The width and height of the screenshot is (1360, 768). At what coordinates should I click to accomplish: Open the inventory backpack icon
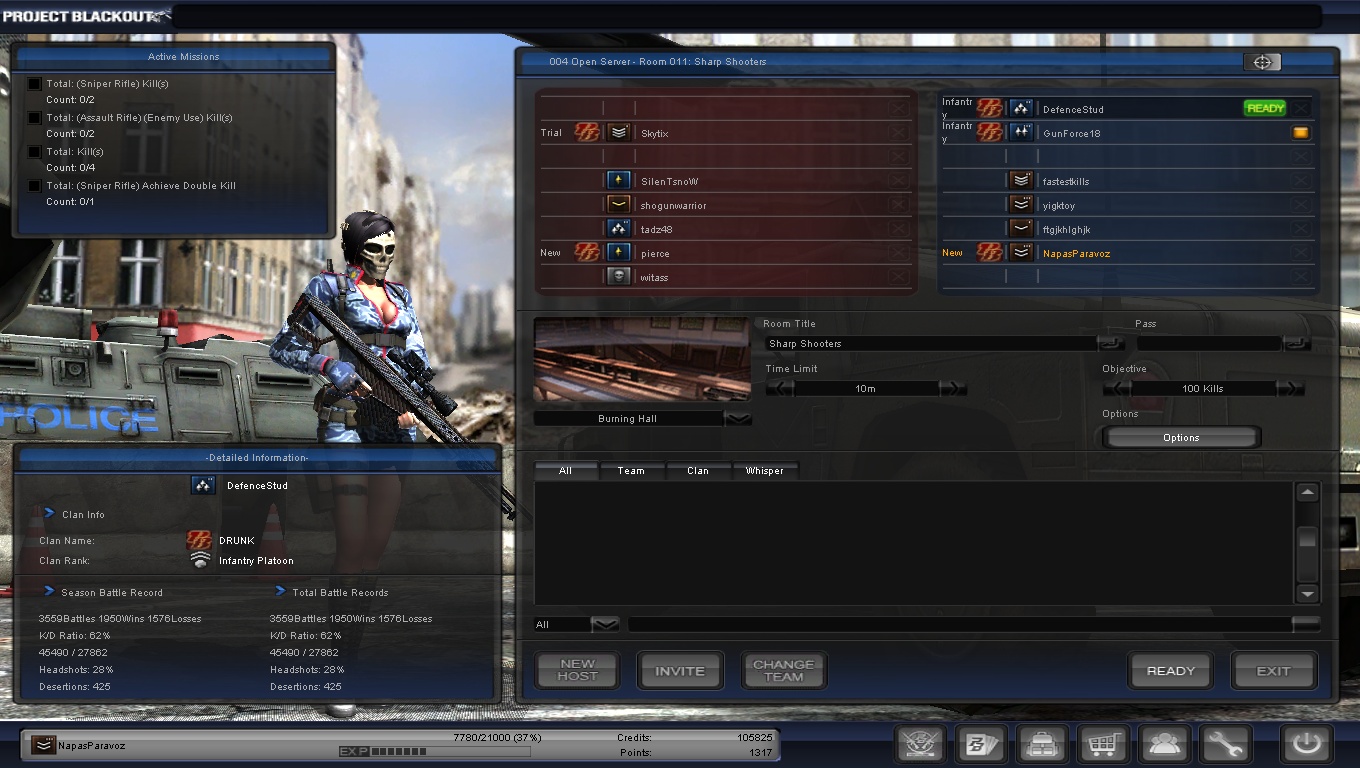click(x=1041, y=744)
